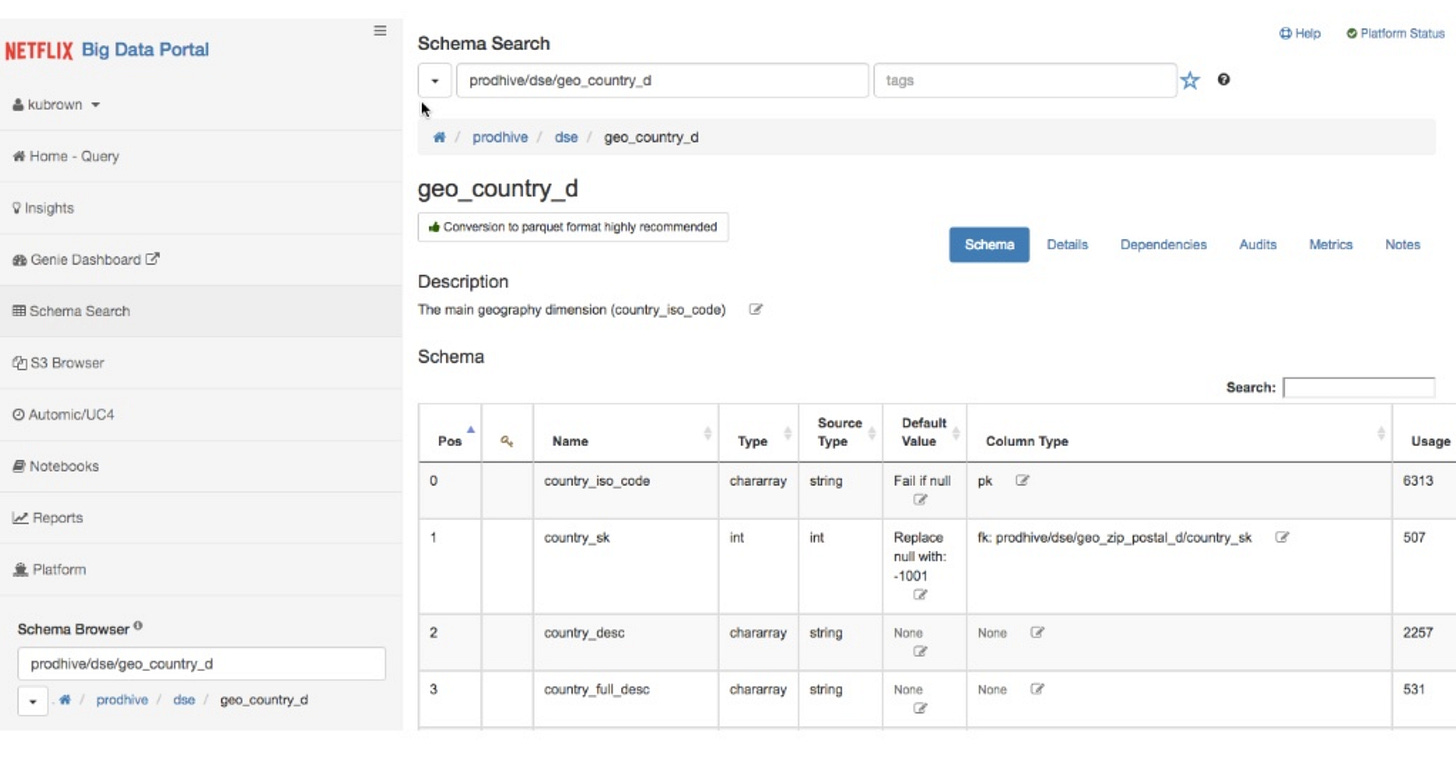Screen dimensions: 1456x782
Task: Open Genie Dashboard external link
Action: pyautogui.click(x=200, y=260)
